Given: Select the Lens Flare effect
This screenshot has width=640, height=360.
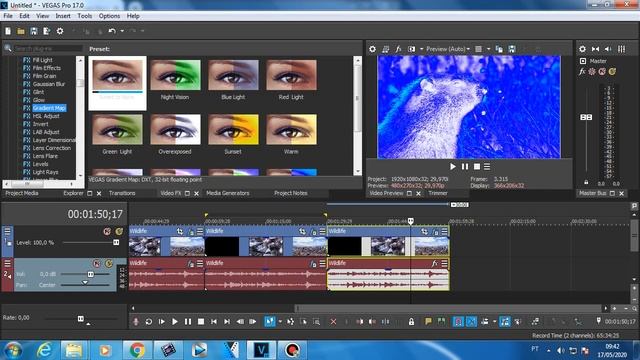Looking at the screenshot, I should (x=45, y=156).
